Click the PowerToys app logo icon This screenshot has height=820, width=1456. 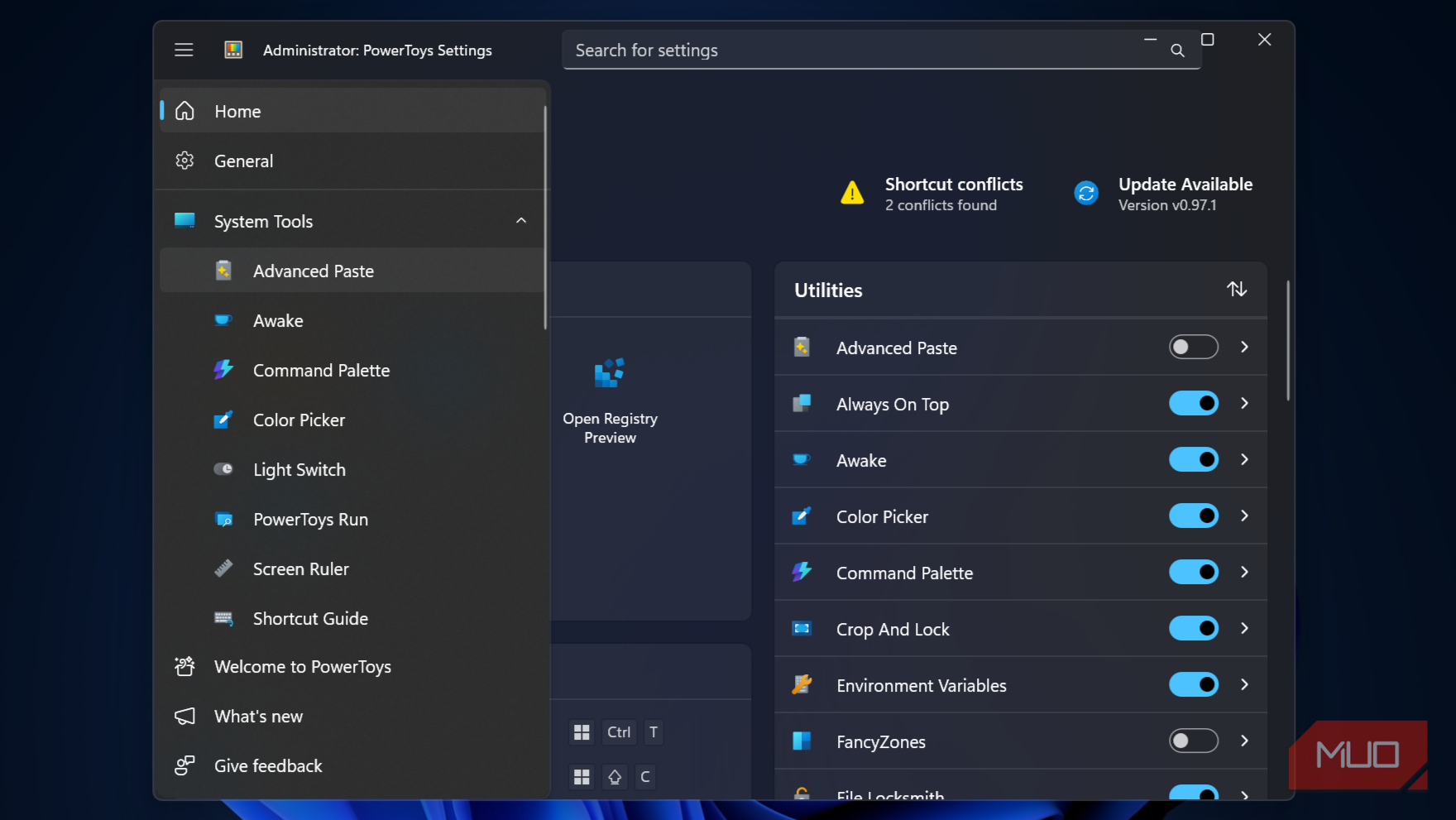(233, 50)
